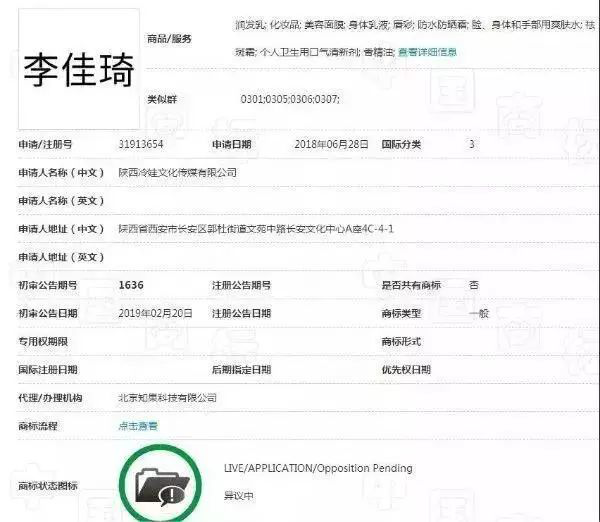The width and height of the screenshot is (600, 522).
Task: Click the 注册公告期号 label
Action: tap(242, 285)
